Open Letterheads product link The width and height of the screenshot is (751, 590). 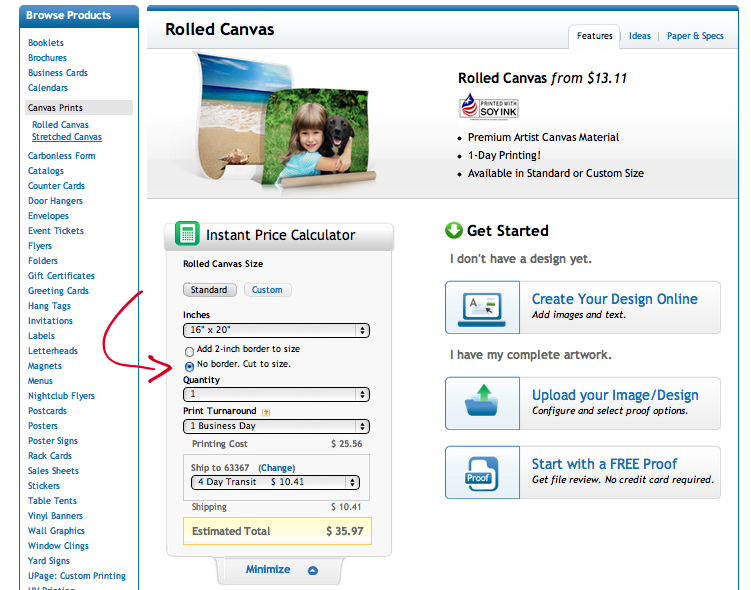click(53, 351)
